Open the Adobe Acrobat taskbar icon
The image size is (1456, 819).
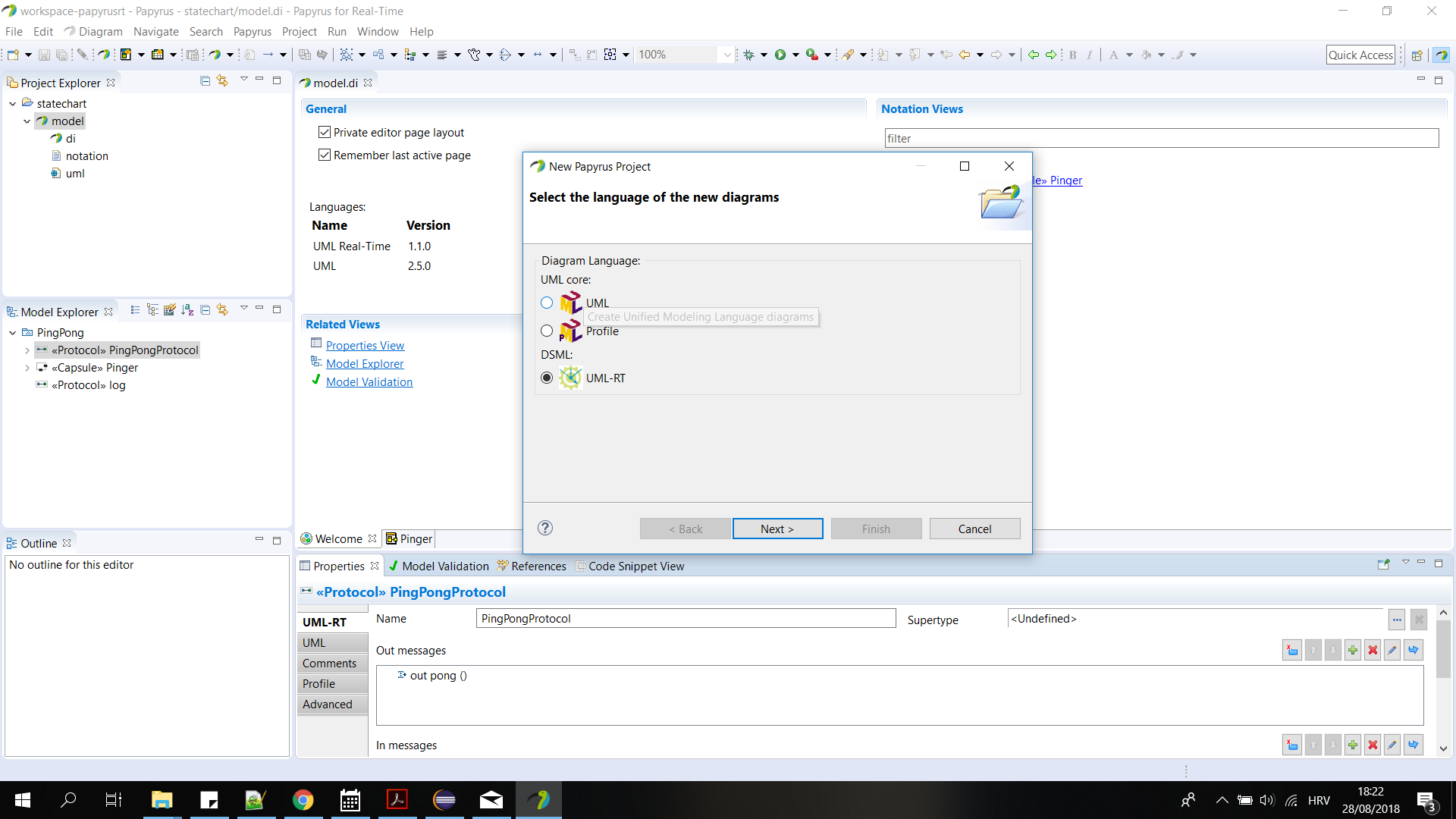tap(397, 800)
